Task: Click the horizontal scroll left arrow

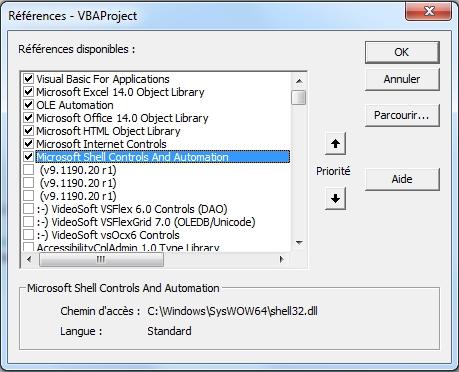Action: [x=29, y=259]
